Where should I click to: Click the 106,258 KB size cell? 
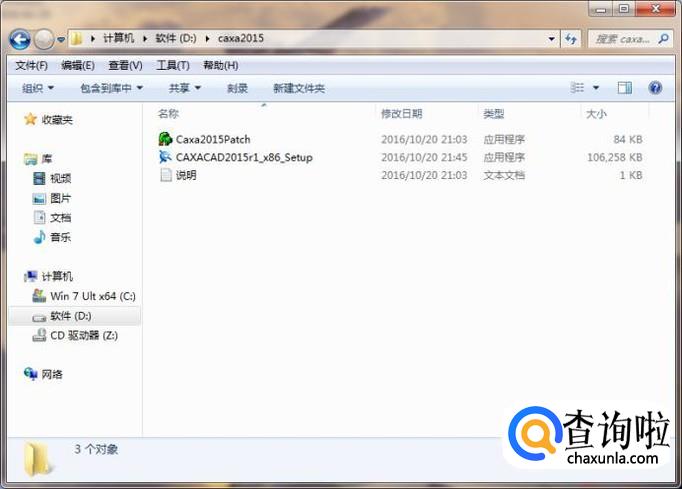pyautogui.click(x=615, y=157)
